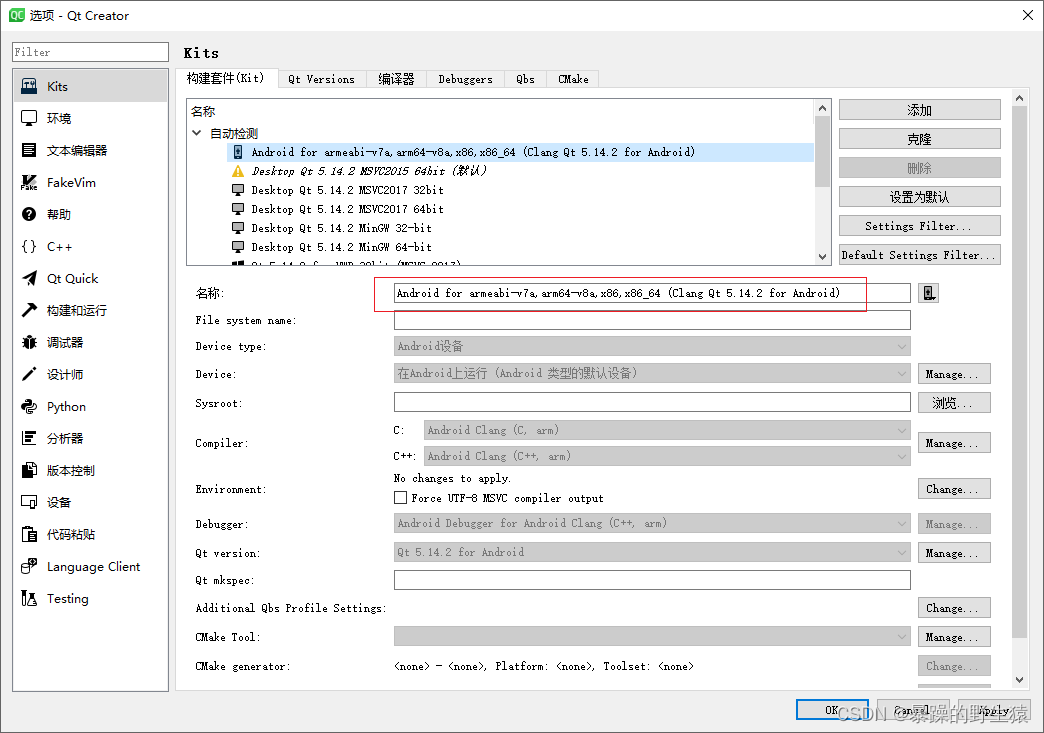This screenshot has width=1044, height=733.
Task: Click inside the Qt mkspec input field
Action: pos(650,579)
